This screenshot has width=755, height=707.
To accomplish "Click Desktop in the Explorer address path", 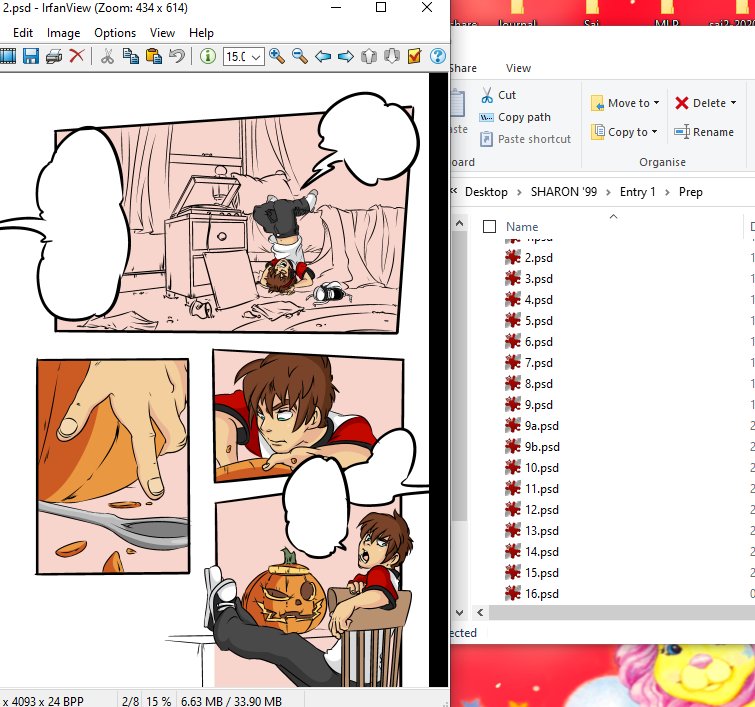I will click(486, 192).
